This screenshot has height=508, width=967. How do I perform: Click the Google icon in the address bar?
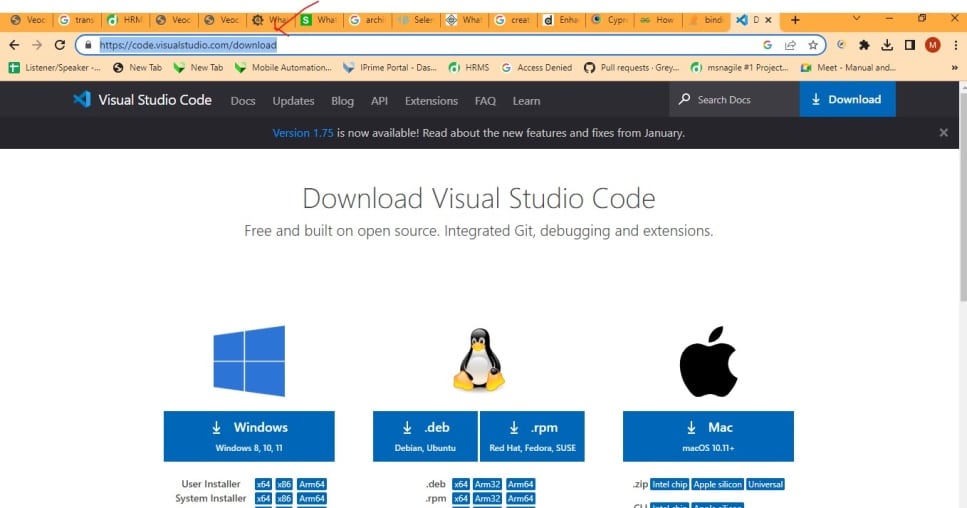click(767, 45)
